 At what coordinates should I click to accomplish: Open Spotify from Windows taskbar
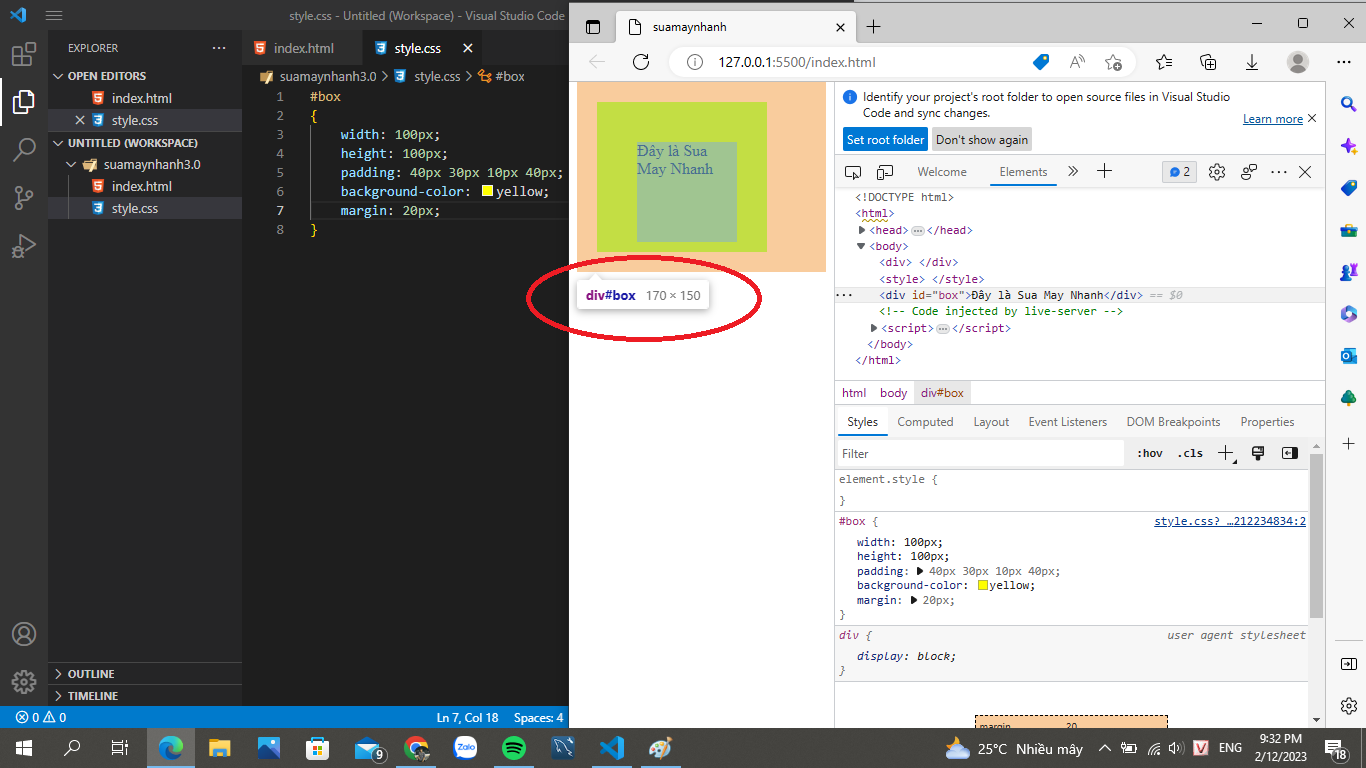tap(514, 748)
